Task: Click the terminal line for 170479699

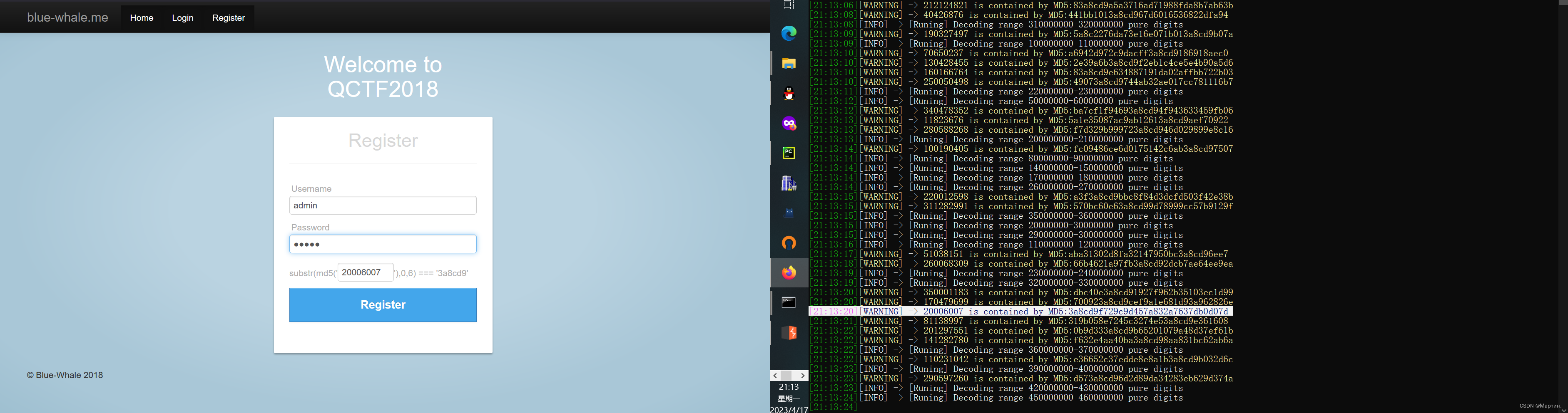Action: [x=1021, y=302]
